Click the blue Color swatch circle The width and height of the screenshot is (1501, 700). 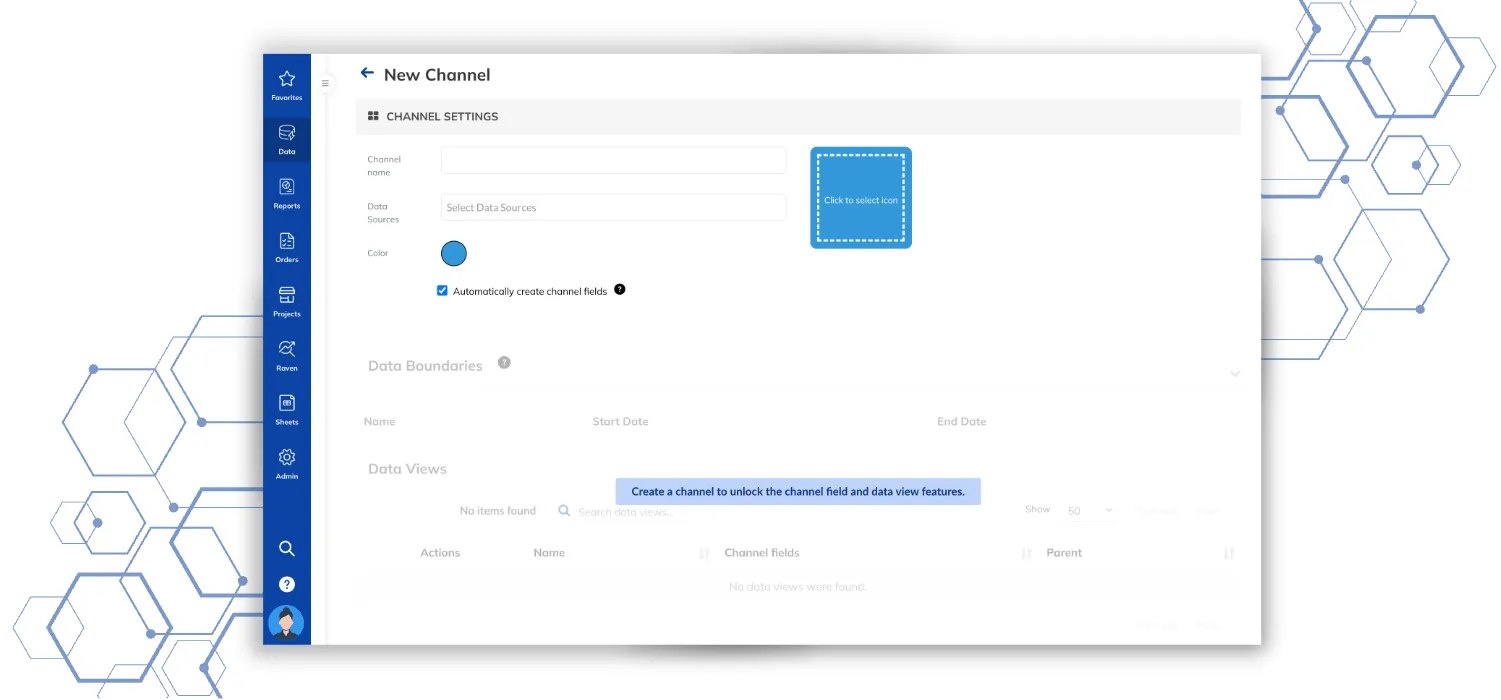pyautogui.click(x=454, y=253)
